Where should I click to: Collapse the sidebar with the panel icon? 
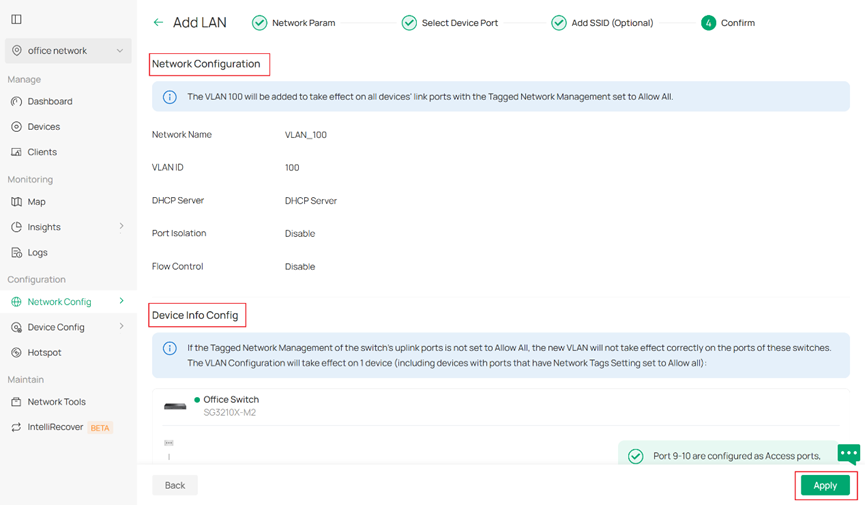(x=17, y=19)
